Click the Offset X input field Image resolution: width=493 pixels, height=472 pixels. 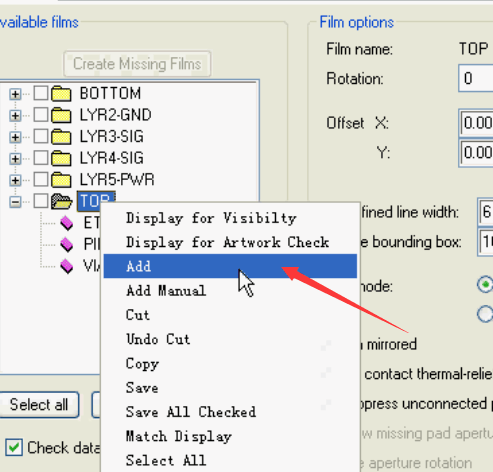point(476,123)
